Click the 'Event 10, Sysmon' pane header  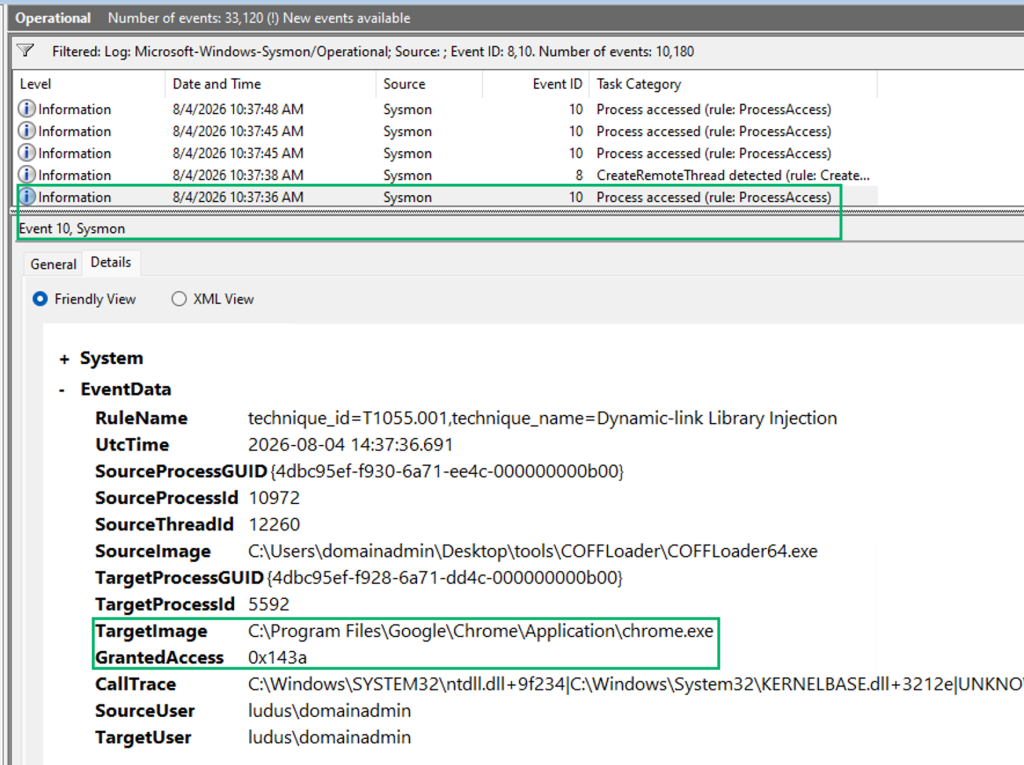pyautogui.click(x=72, y=229)
